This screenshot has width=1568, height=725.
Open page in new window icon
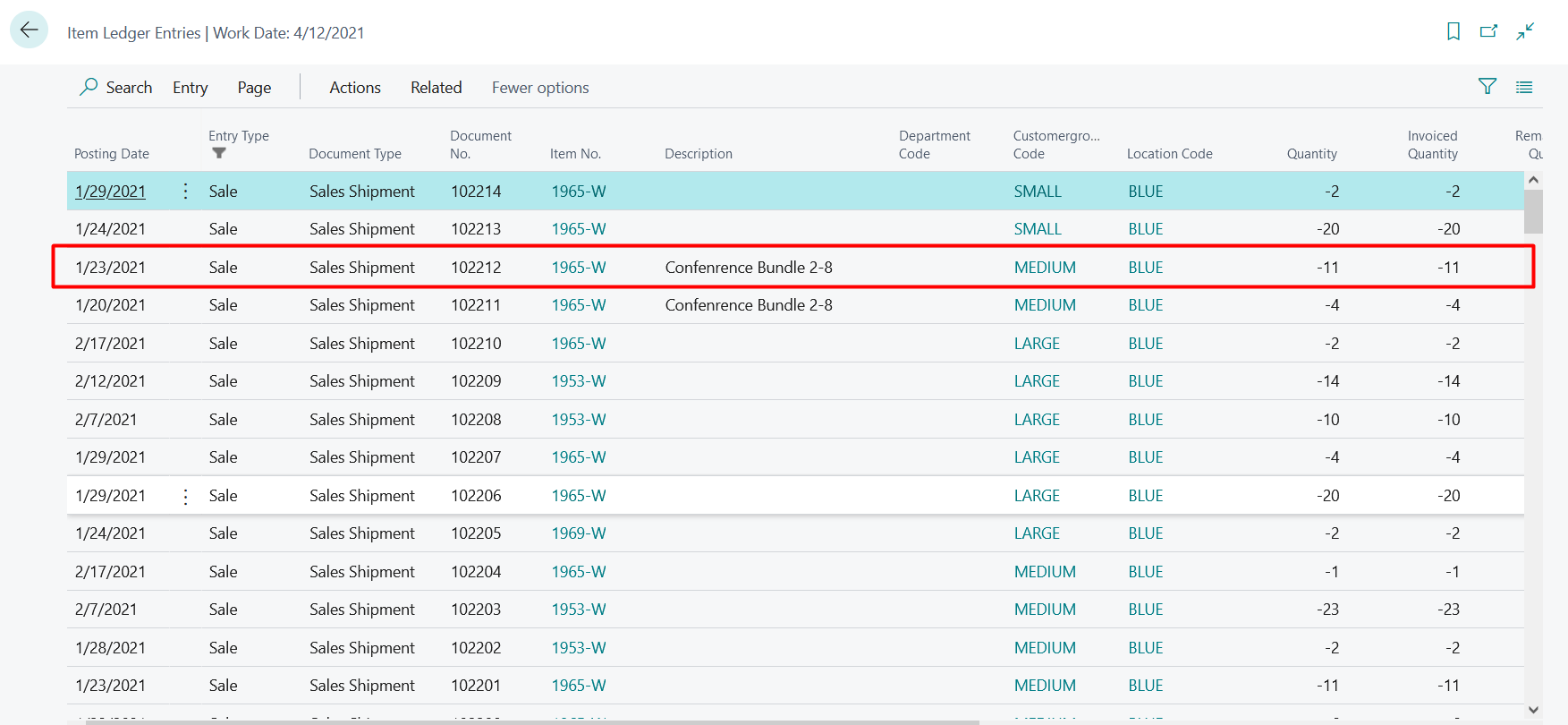tap(1488, 31)
